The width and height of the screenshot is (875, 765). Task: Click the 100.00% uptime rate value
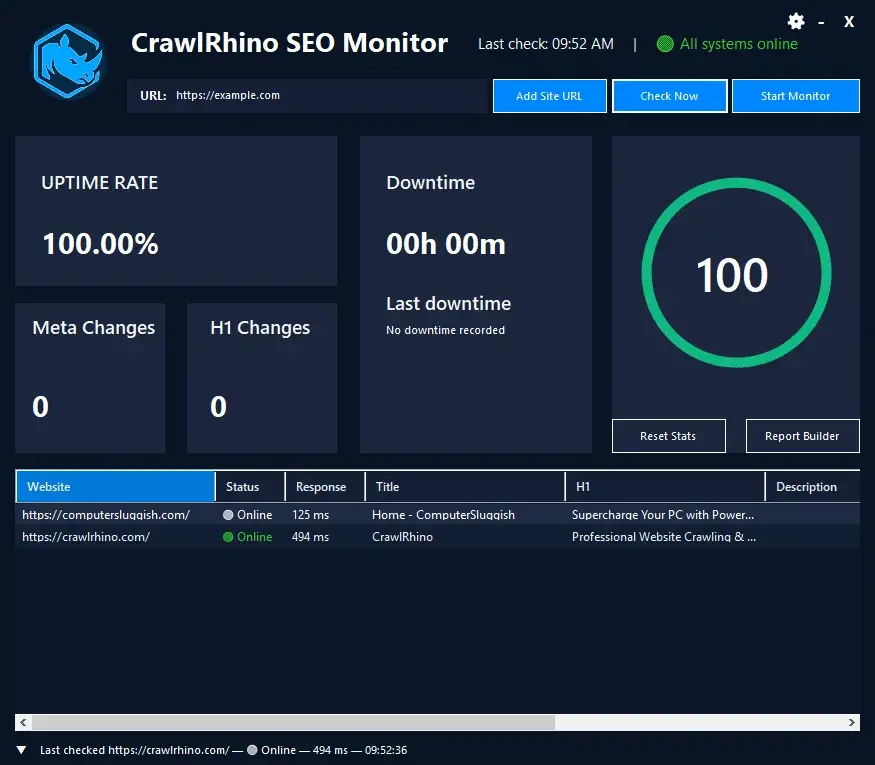click(x=100, y=244)
